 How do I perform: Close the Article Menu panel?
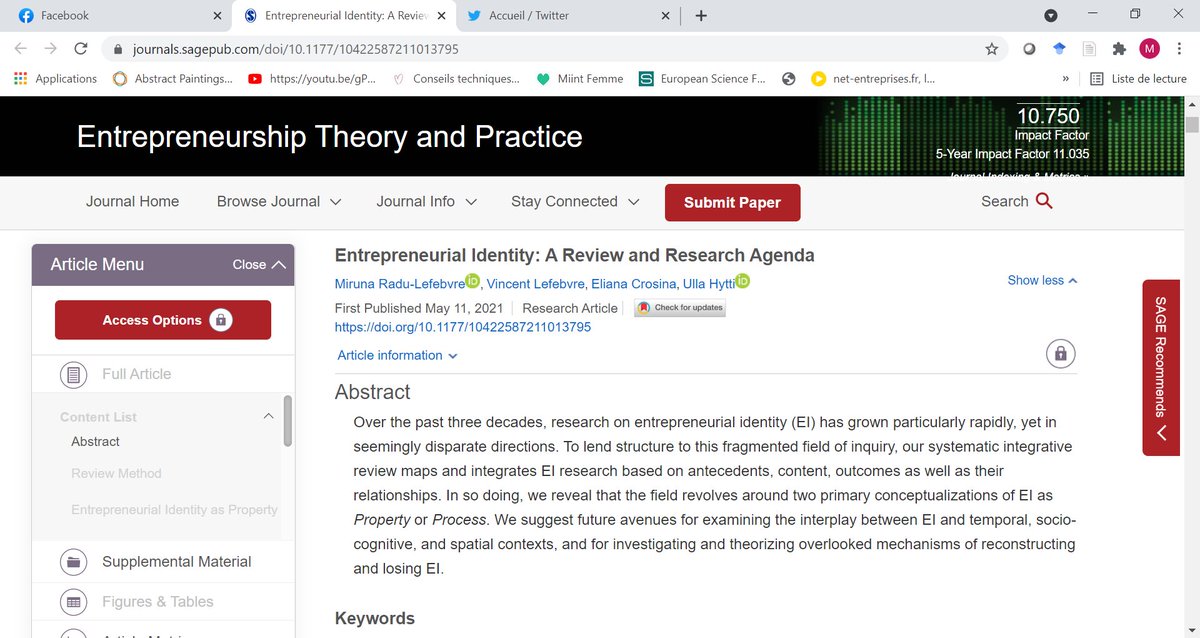pyautogui.click(x=259, y=265)
